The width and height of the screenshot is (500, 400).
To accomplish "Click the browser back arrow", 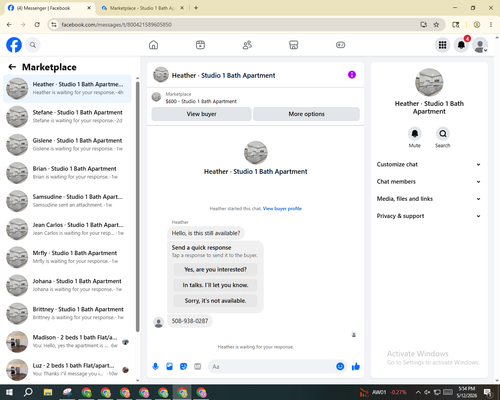I will click(x=9, y=24).
